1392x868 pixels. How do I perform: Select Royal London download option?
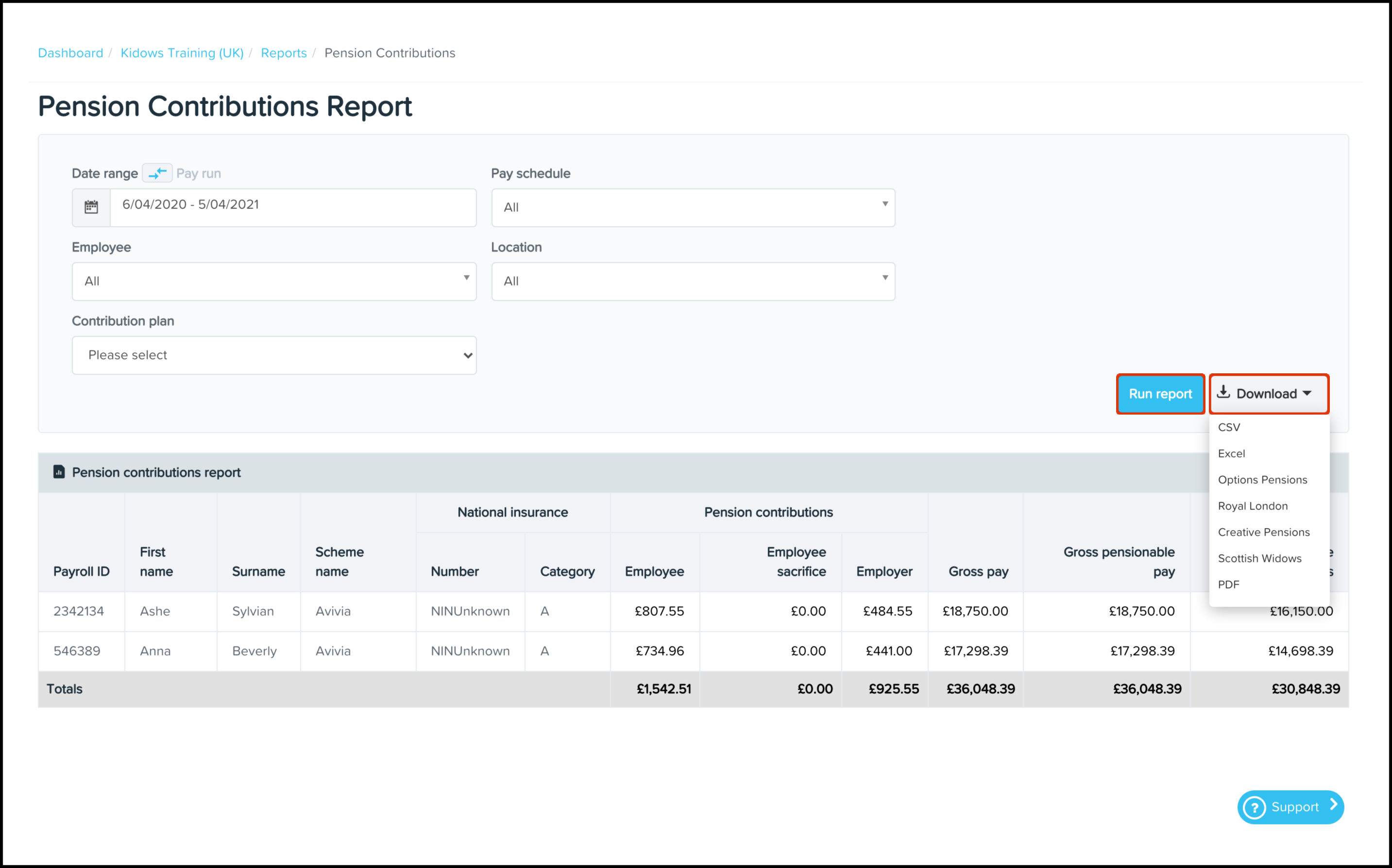(1253, 506)
